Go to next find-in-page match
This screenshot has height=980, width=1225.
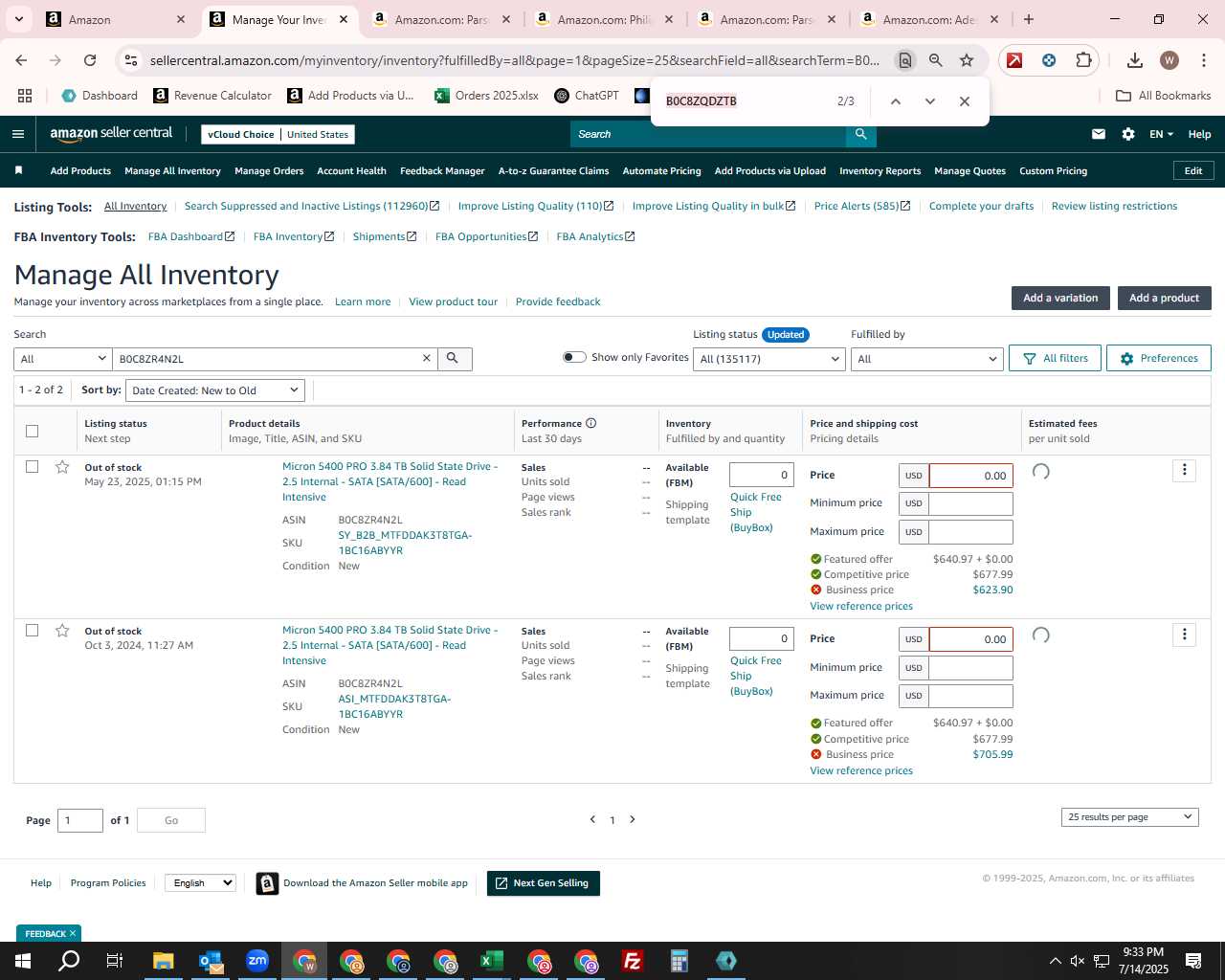(x=929, y=101)
